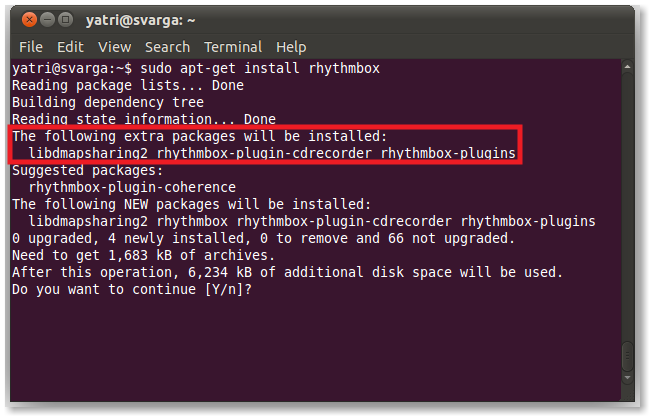Click the 'Building dependency tree' line
The height and width of the screenshot is (416, 649).
tap(108, 102)
